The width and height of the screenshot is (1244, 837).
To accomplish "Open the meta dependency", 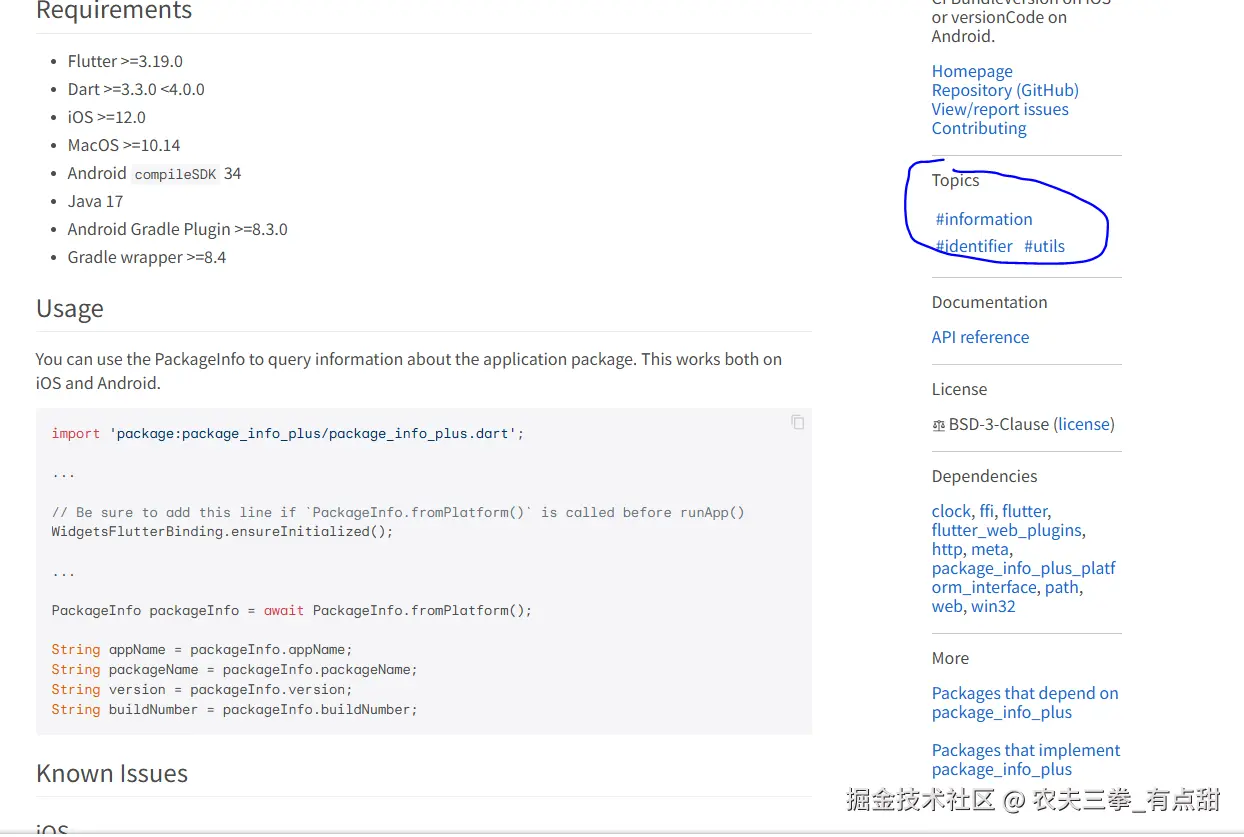I will pyautogui.click(x=989, y=549).
